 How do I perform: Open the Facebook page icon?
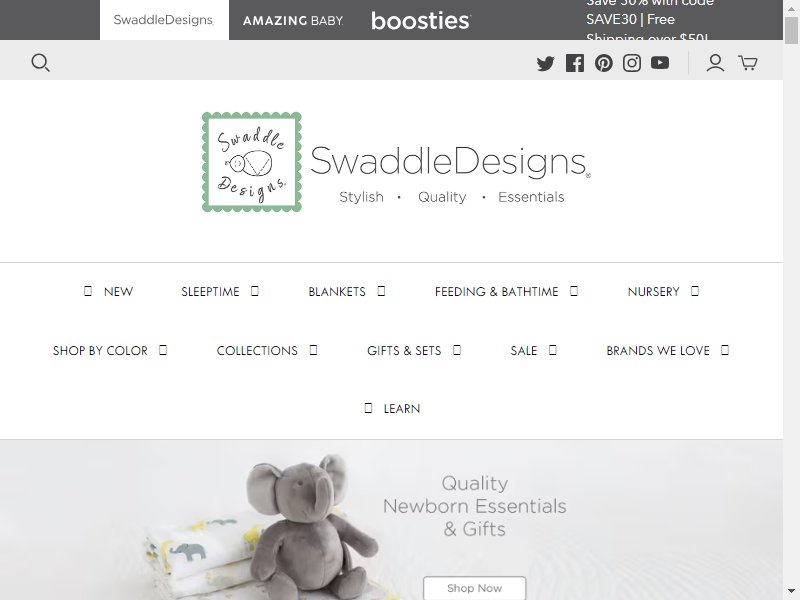click(575, 63)
